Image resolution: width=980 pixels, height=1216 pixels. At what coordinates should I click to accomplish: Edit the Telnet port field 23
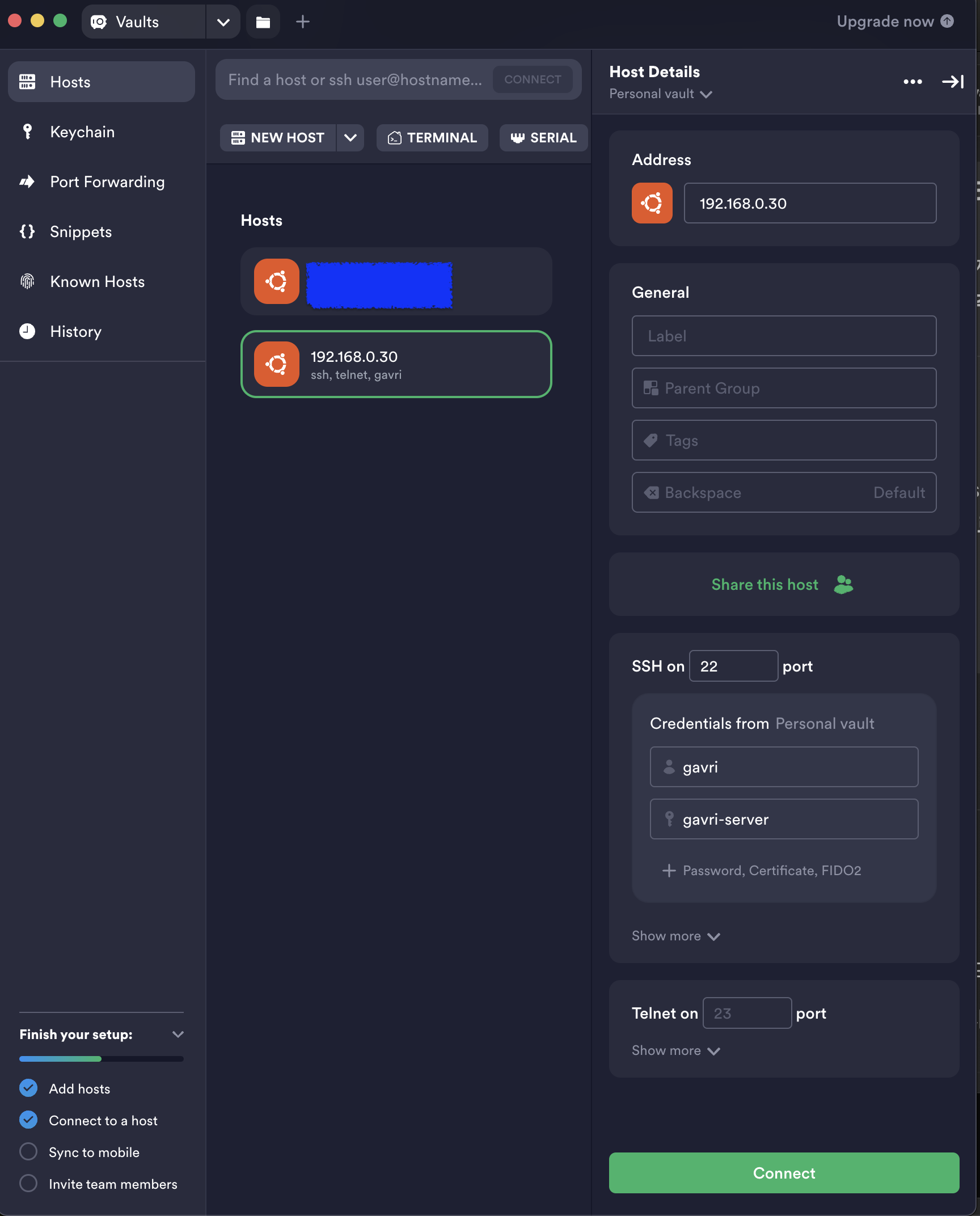(747, 1013)
